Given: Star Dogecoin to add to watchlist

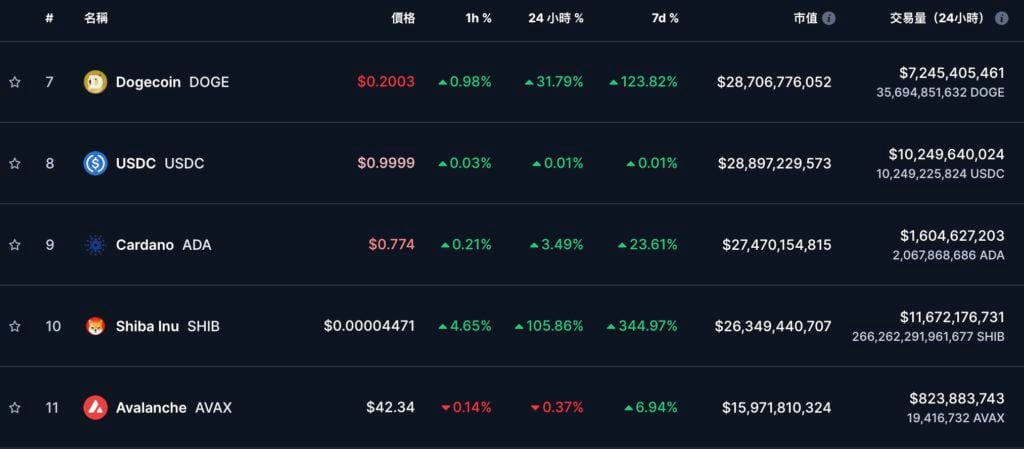Looking at the screenshot, I should click(14, 82).
